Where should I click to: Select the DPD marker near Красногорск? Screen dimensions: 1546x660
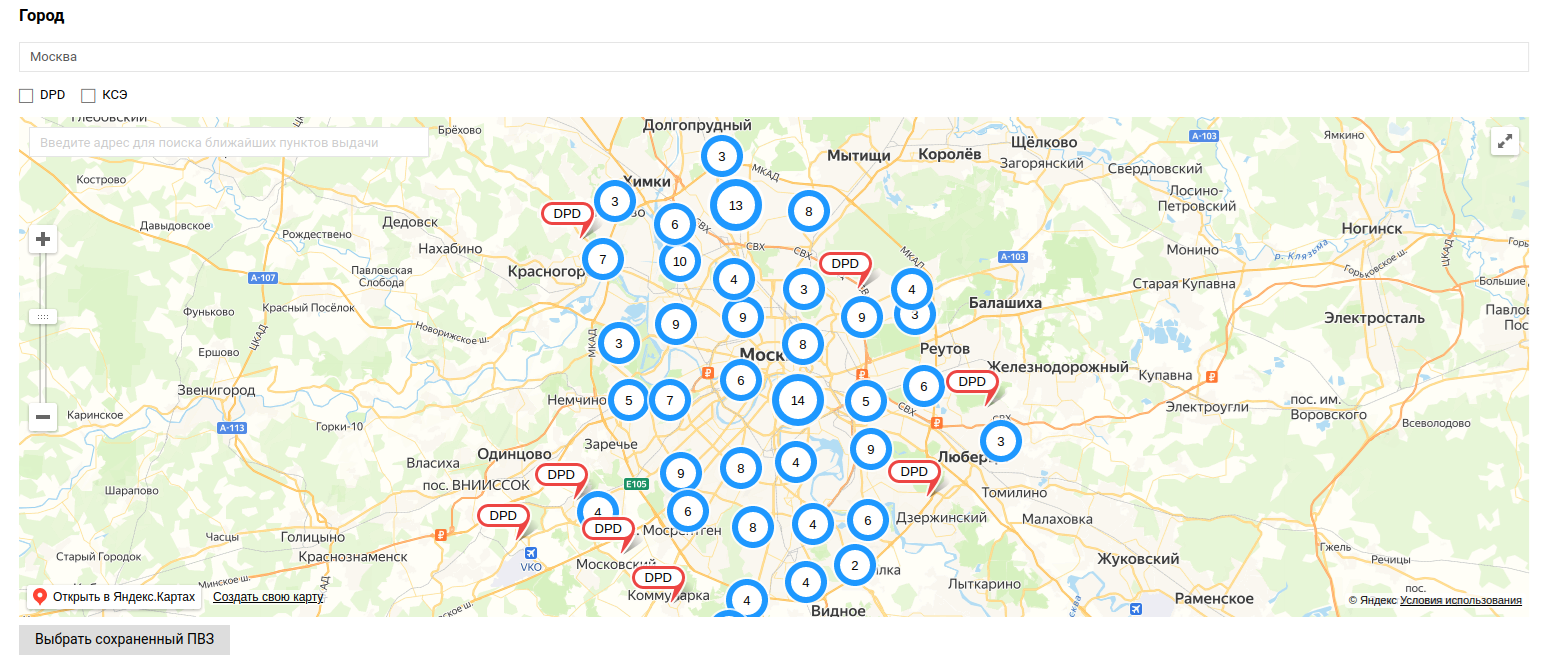point(568,215)
